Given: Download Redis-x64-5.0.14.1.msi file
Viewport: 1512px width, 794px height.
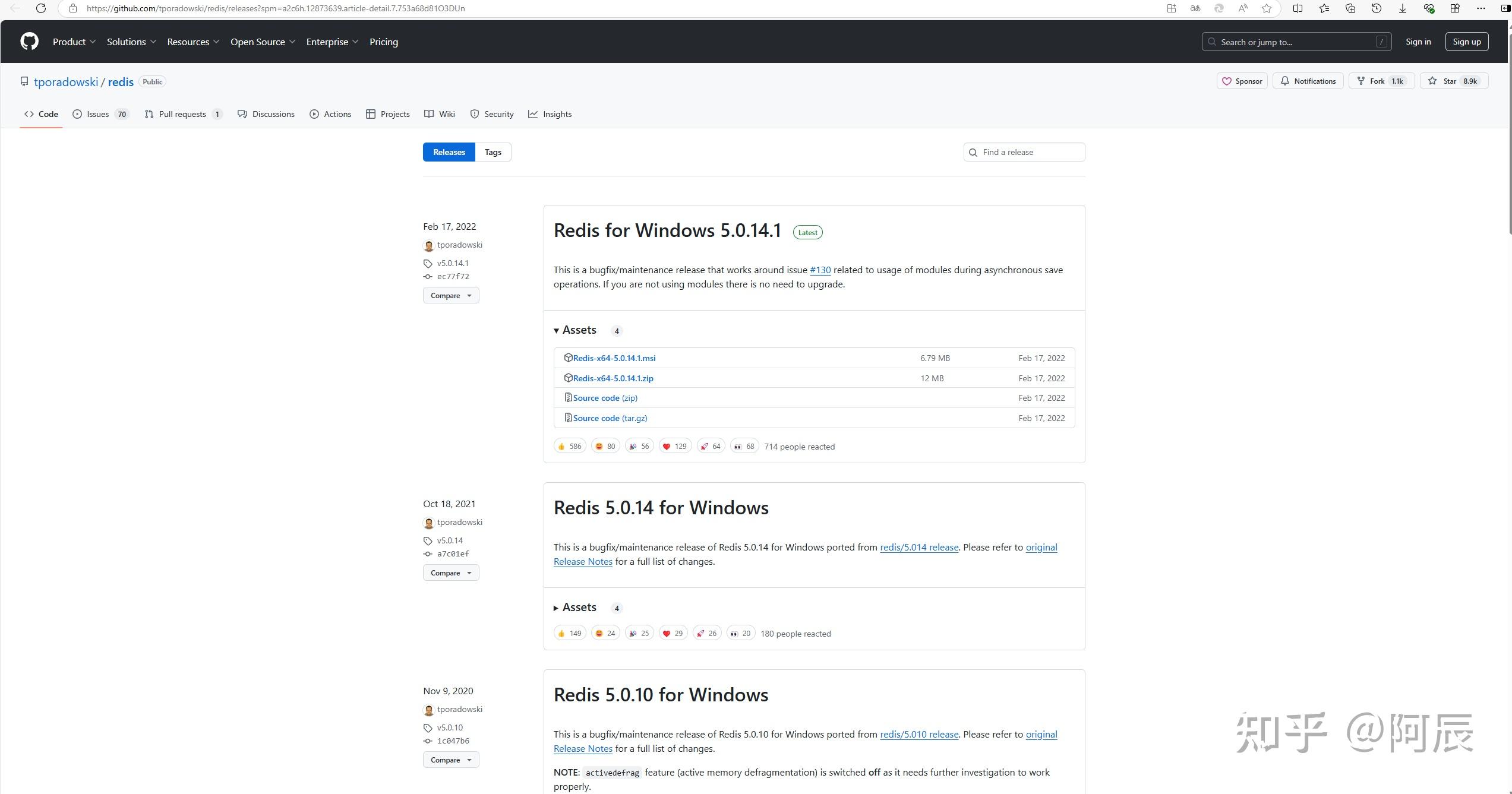Looking at the screenshot, I should pos(614,358).
